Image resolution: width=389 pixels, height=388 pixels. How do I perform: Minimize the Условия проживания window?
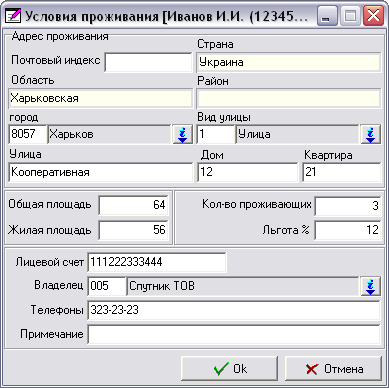click(327, 16)
